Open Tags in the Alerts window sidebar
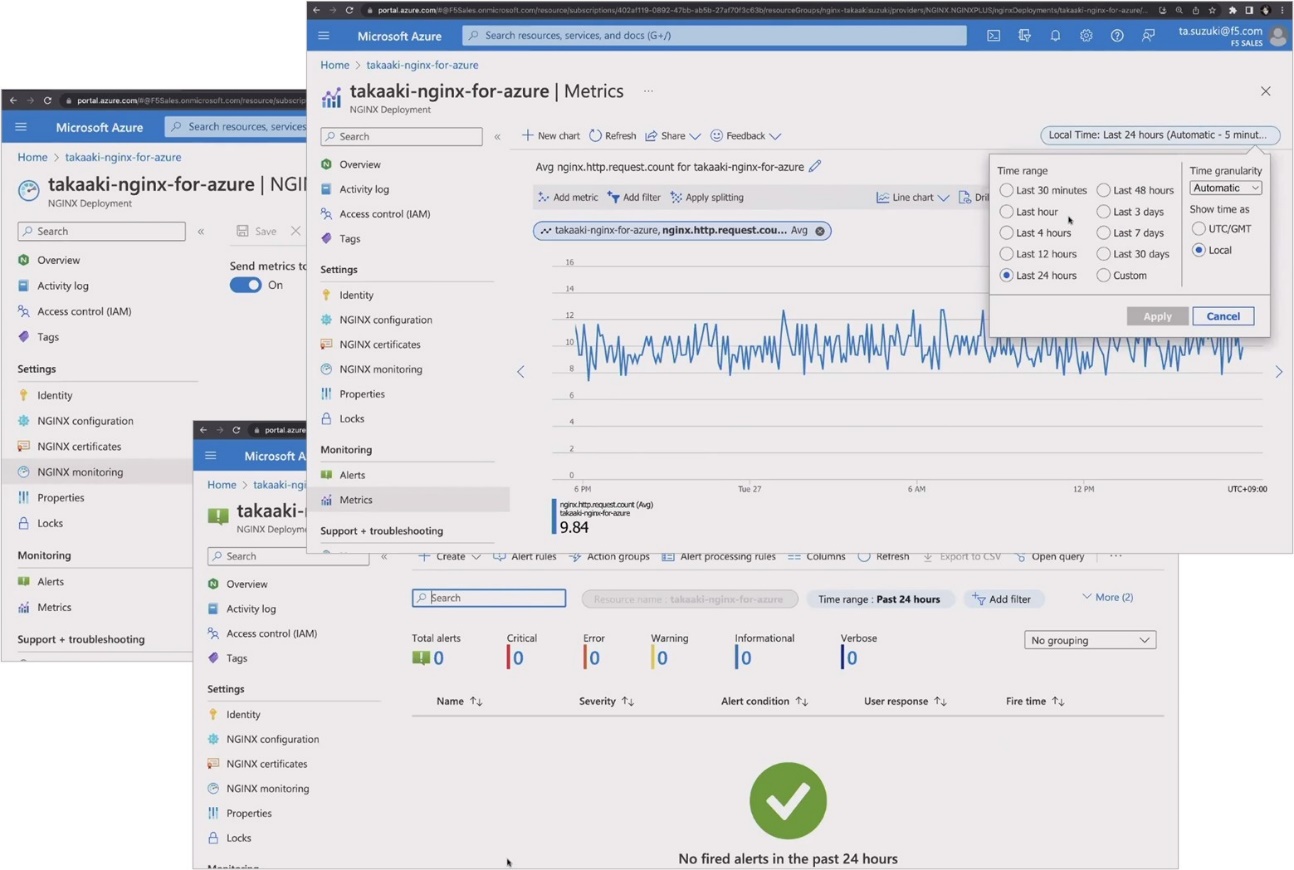1294x870 pixels. tap(236, 659)
